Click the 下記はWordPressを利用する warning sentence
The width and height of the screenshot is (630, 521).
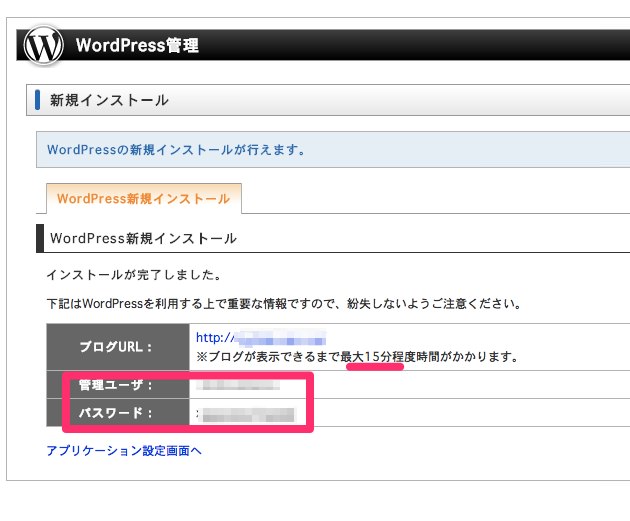[x=284, y=304]
